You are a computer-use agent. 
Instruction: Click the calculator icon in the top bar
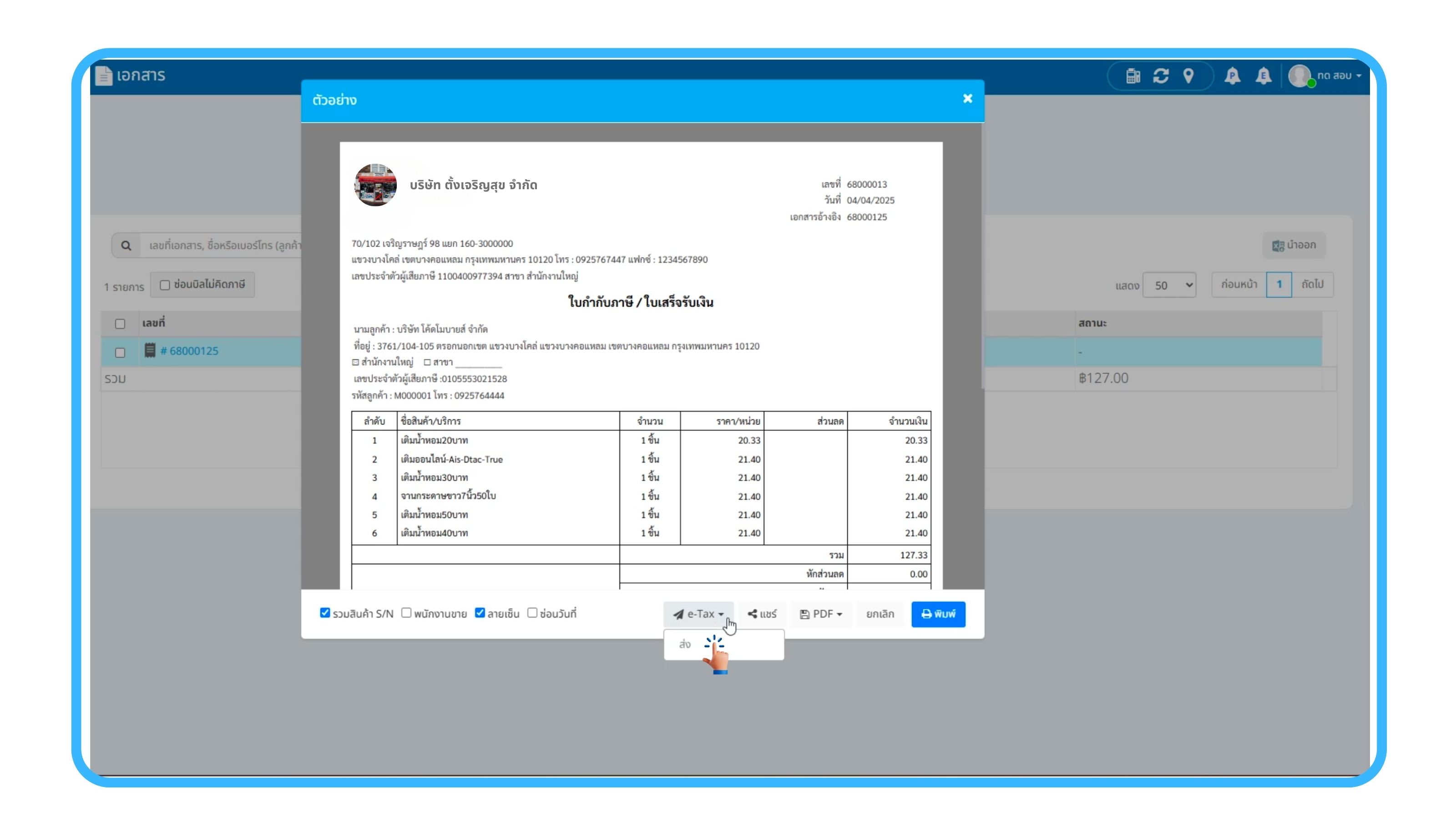[1132, 76]
